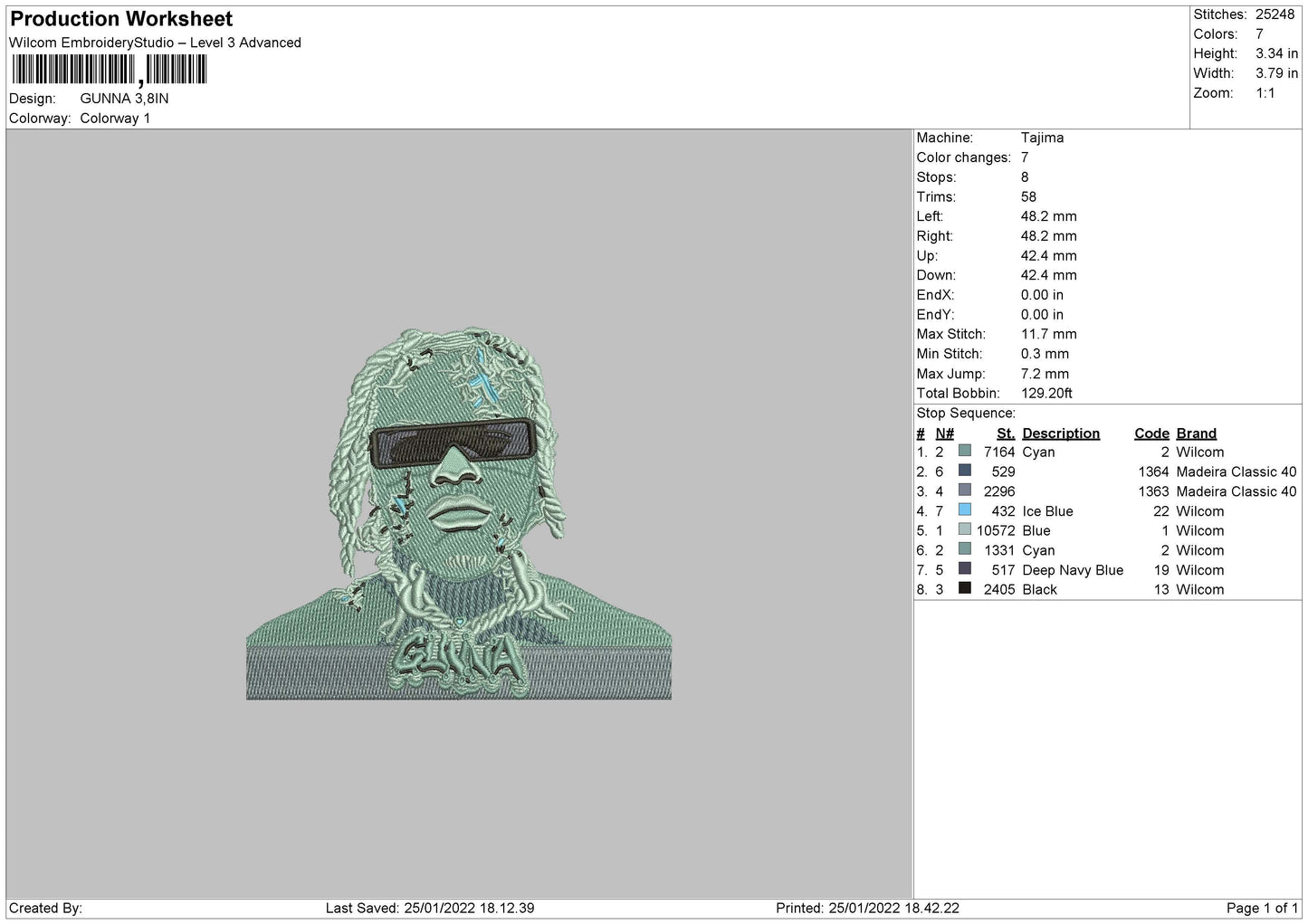Click the "N#" column header
The height and width of the screenshot is (924, 1308).
click(x=945, y=433)
